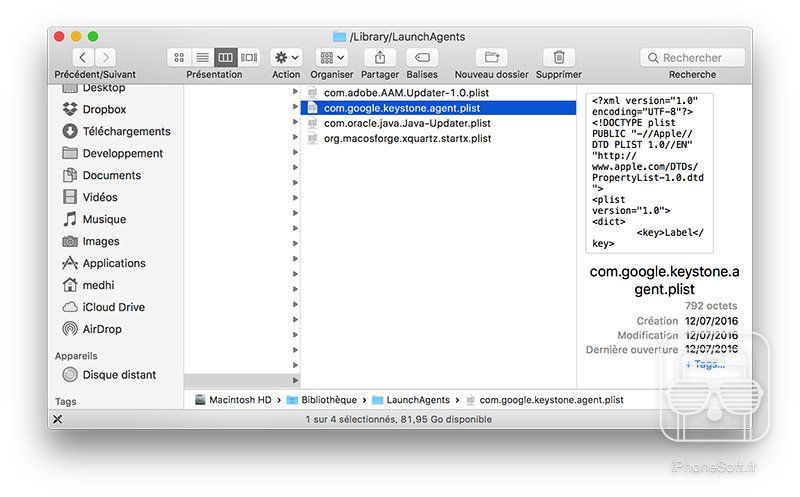Go to LaunchAgents in path bar
Viewport: 800px width, 497px height.
pos(411,400)
